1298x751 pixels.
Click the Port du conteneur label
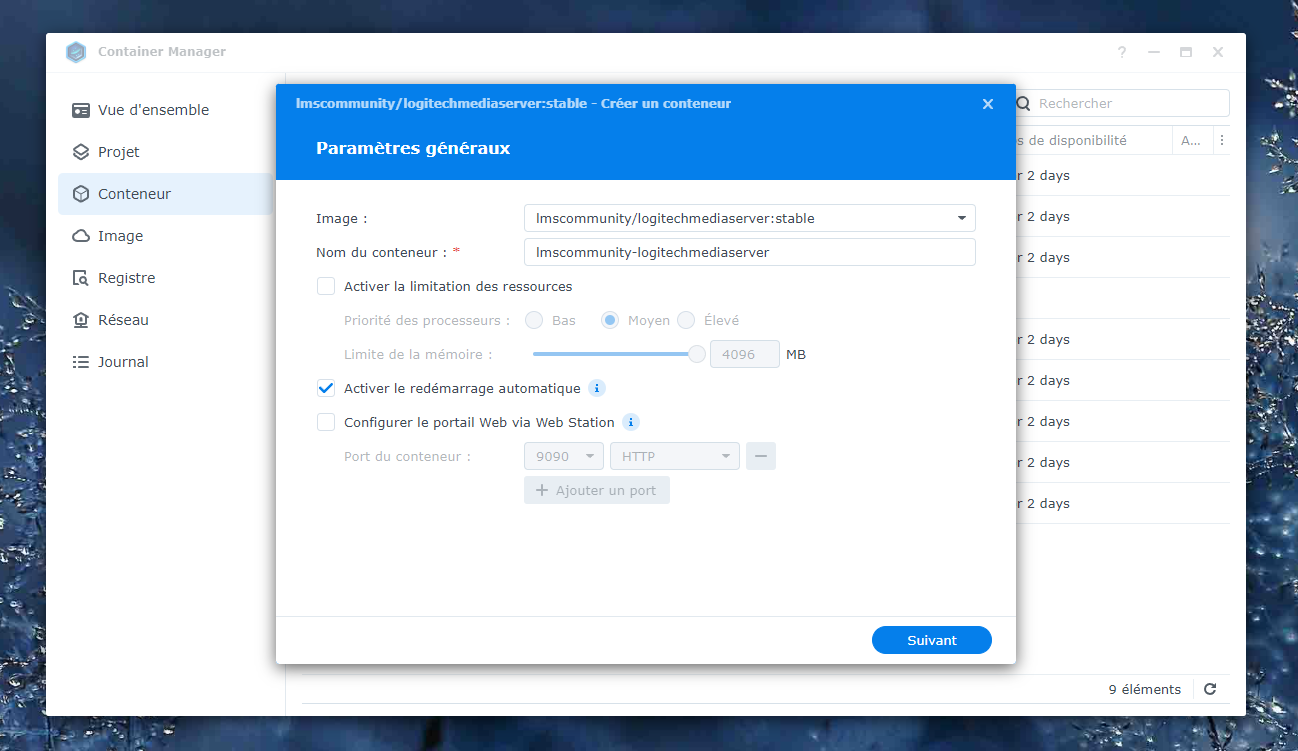(x=407, y=456)
